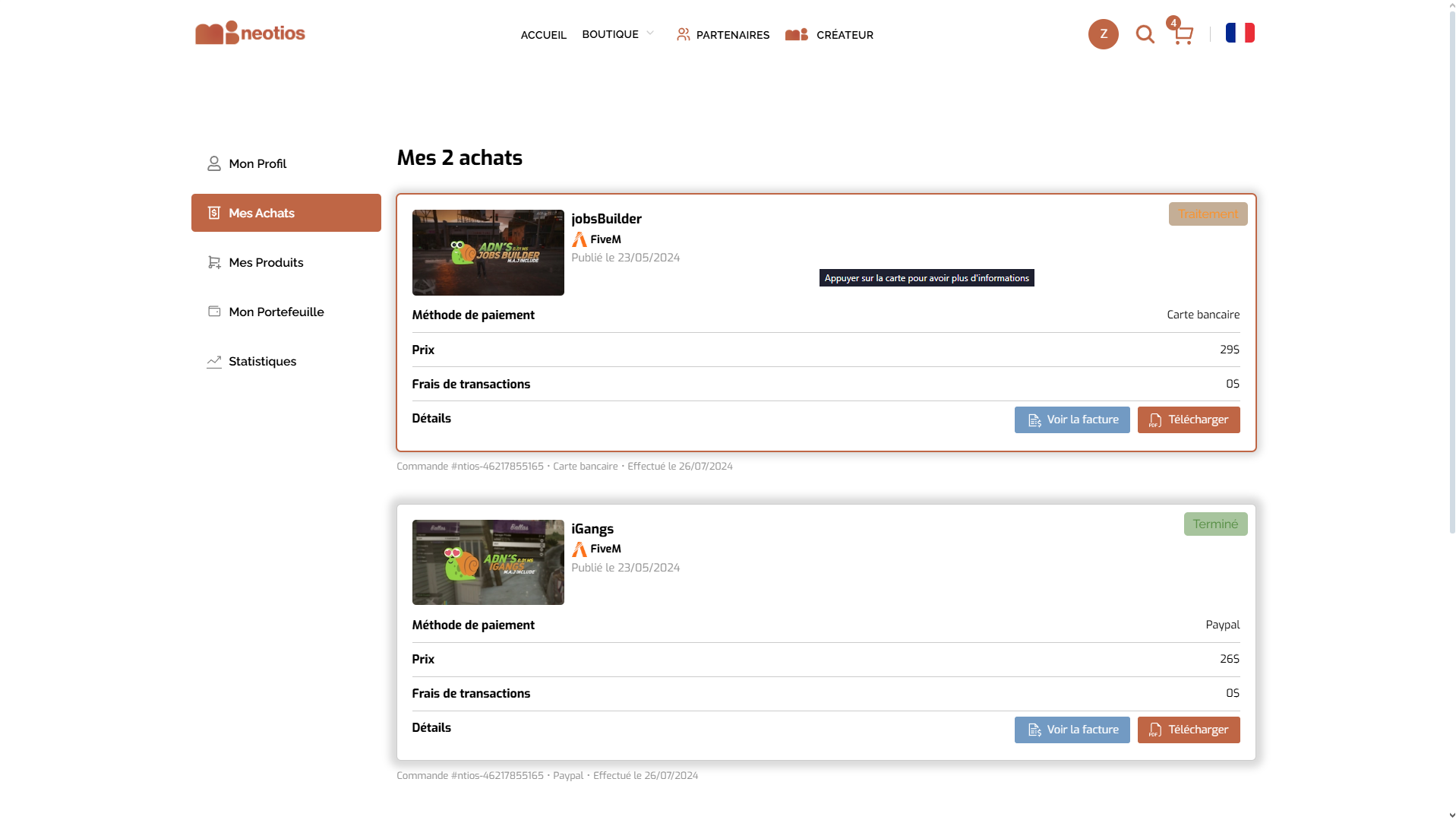The image size is (1456, 820).
Task: Open the search magnifier icon
Action: point(1145,34)
